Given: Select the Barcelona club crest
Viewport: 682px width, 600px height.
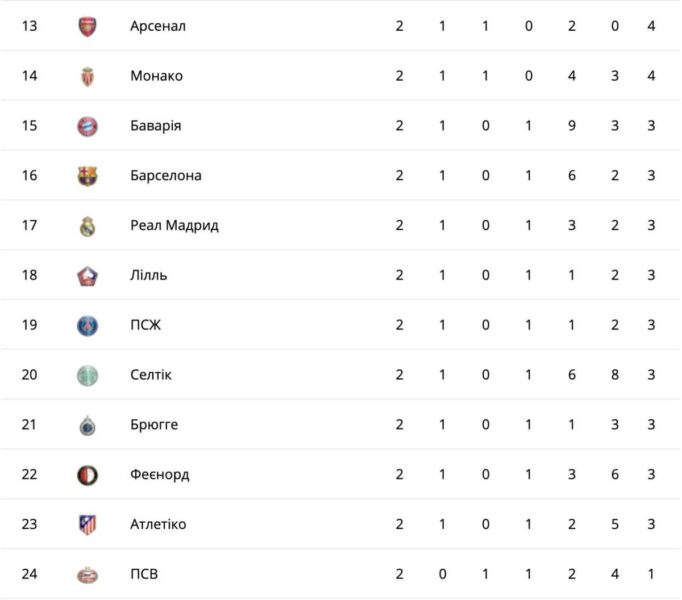Looking at the screenshot, I should click(87, 176).
